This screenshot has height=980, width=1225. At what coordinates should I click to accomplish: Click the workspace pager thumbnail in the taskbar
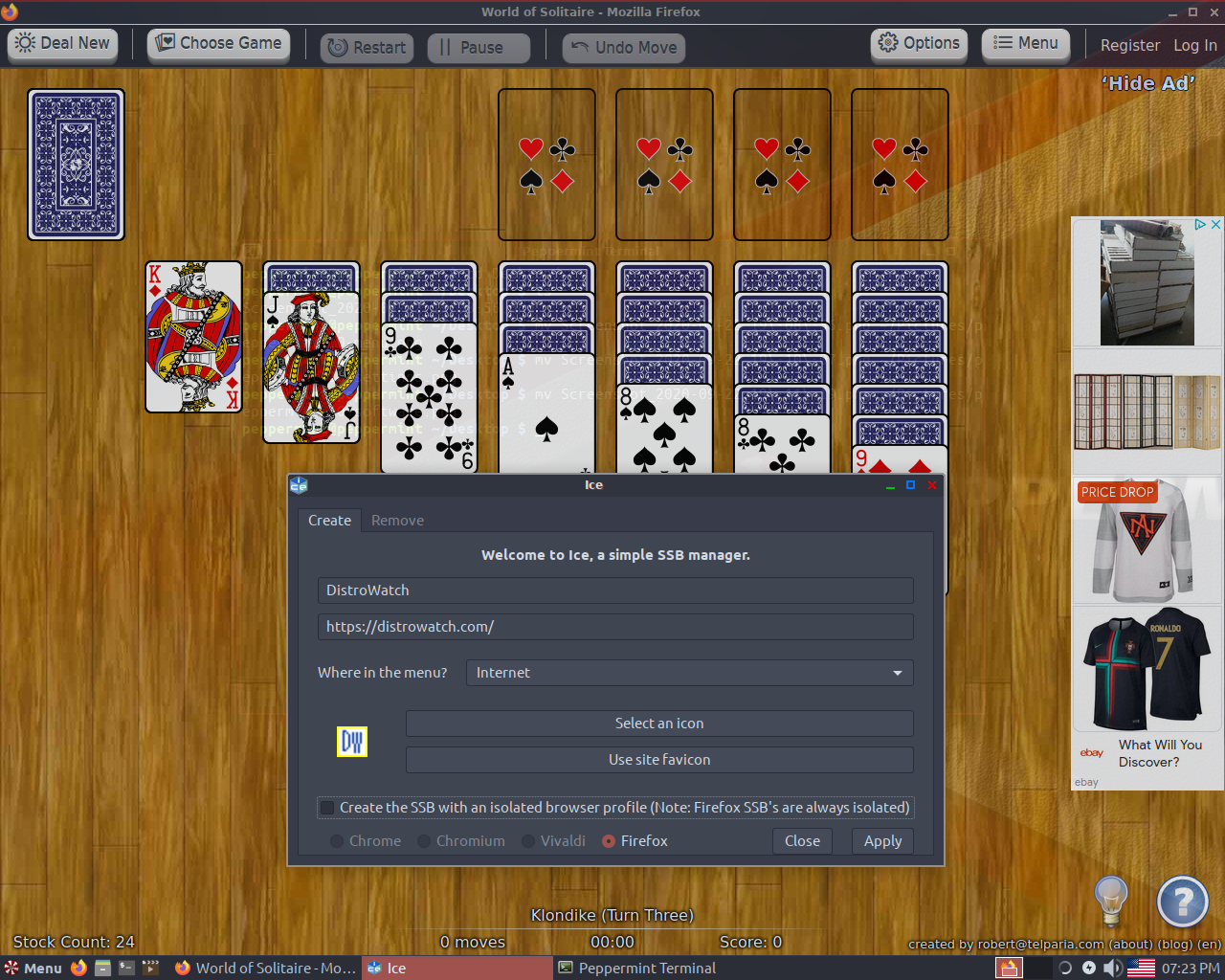click(1009, 968)
